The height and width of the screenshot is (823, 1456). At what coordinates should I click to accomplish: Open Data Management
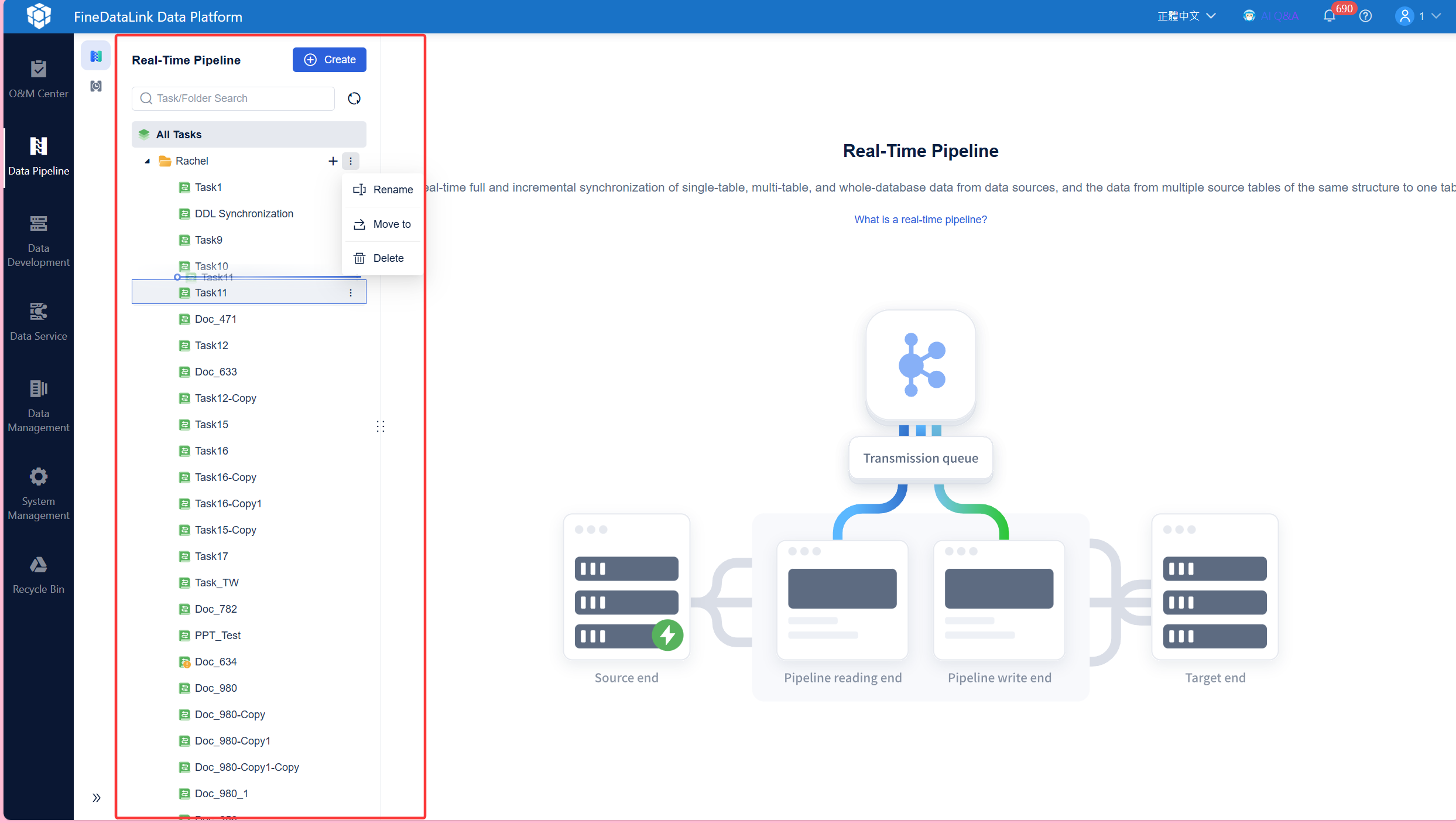point(39,407)
